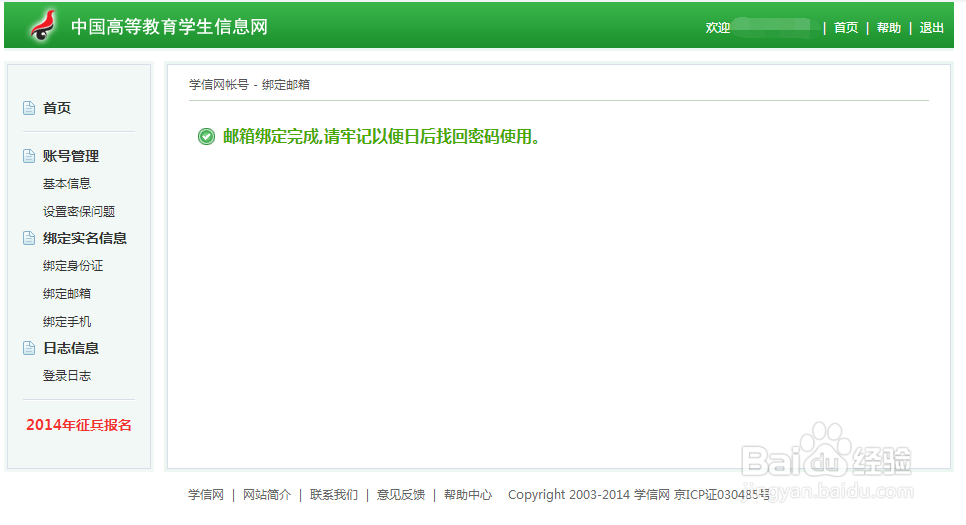
Task: Open 学信网 footer link
Action: [x=206, y=494]
